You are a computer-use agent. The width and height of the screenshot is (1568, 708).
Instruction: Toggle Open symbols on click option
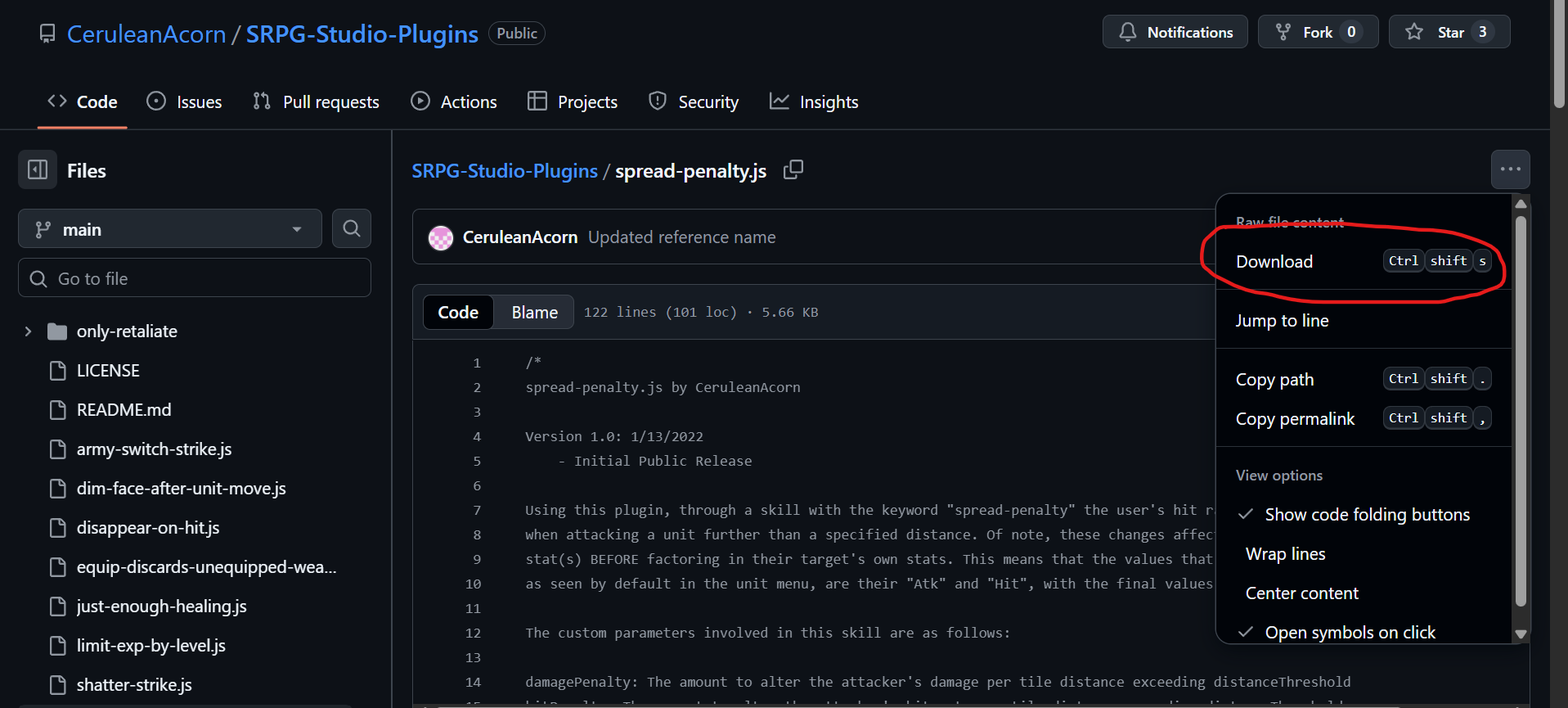[1349, 633]
